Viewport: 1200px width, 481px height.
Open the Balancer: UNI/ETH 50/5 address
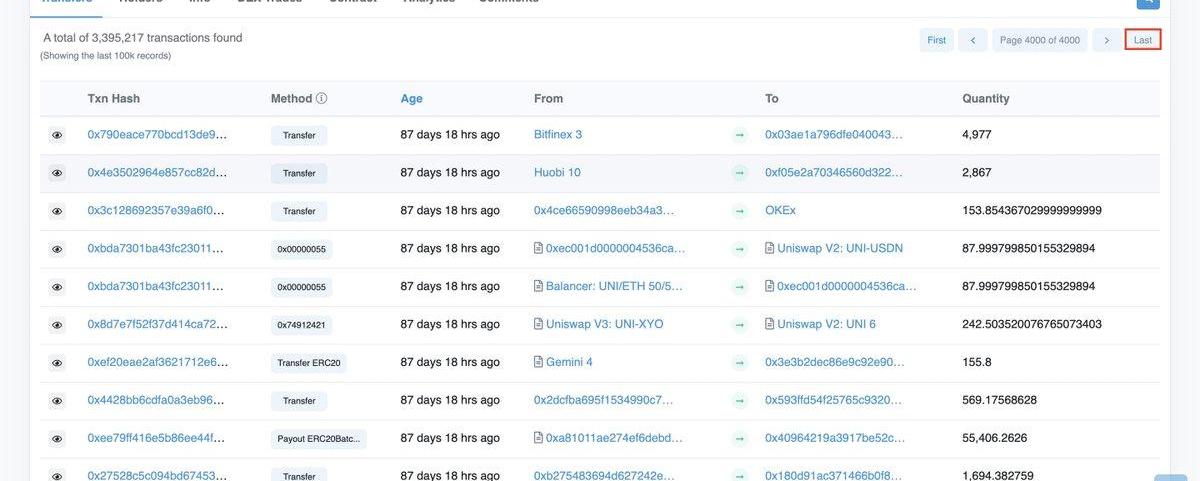(x=614, y=286)
